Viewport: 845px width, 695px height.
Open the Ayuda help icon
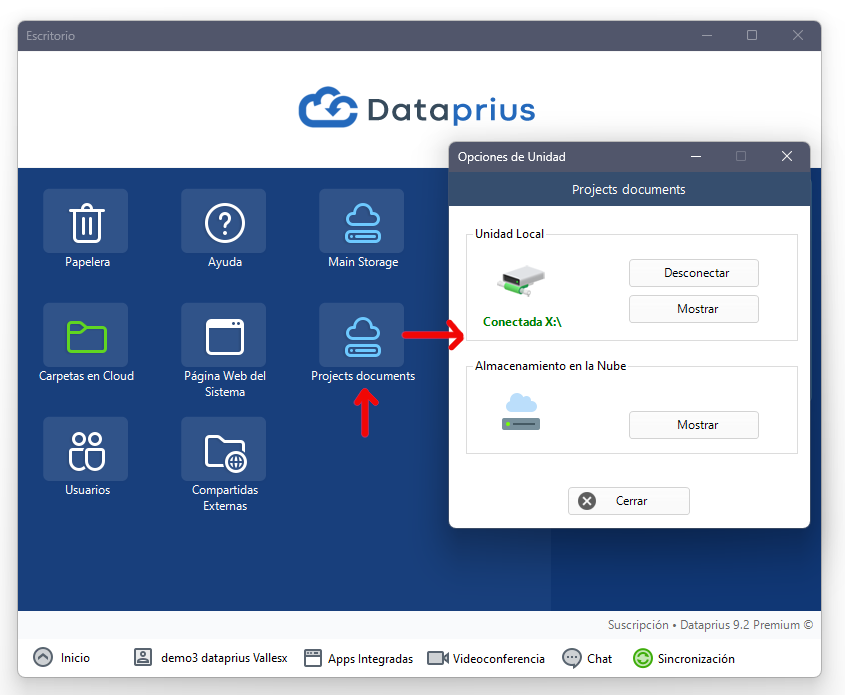pyautogui.click(x=224, y=222)
